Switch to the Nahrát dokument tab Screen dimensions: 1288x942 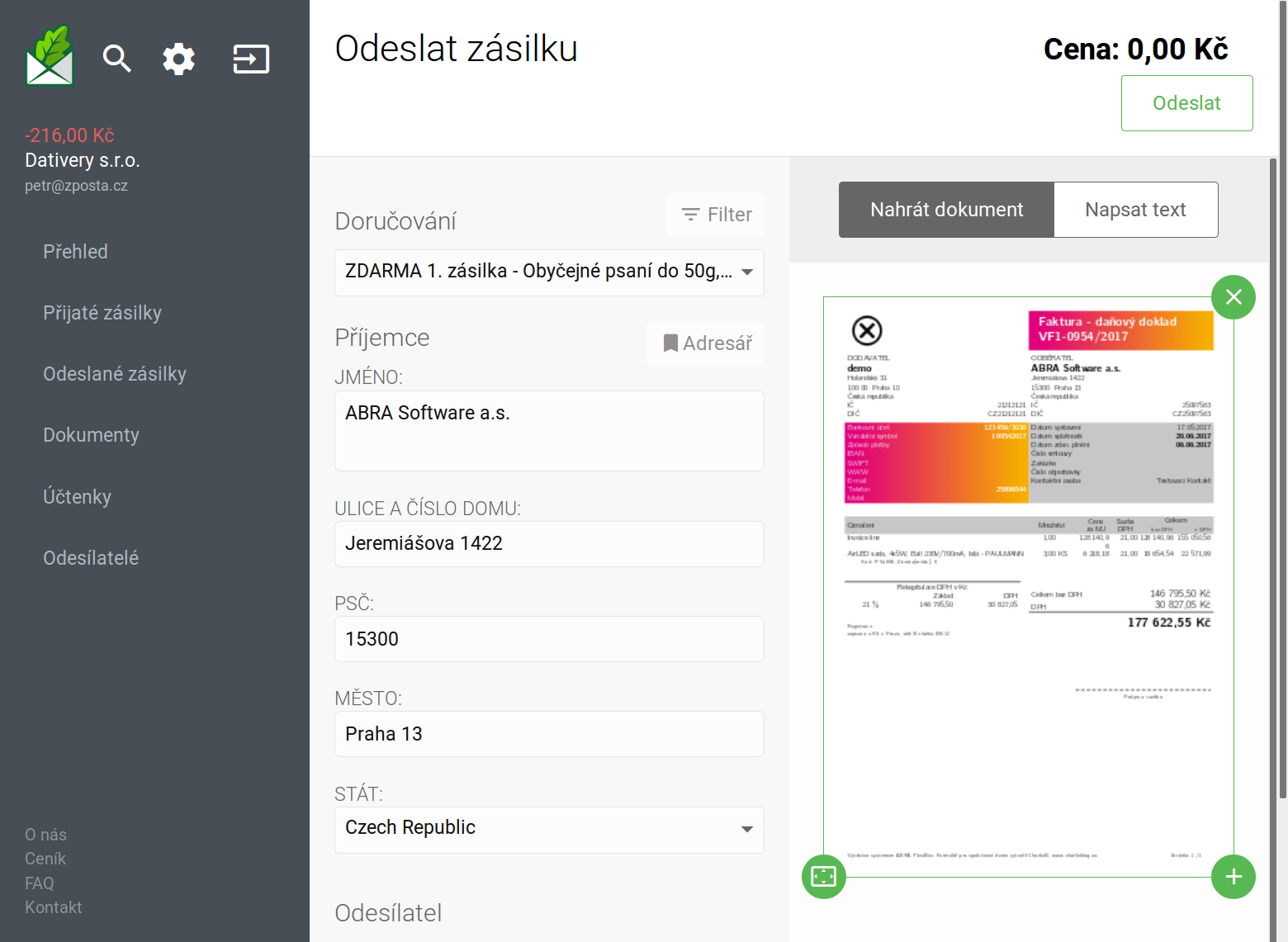tap(946, 210)
